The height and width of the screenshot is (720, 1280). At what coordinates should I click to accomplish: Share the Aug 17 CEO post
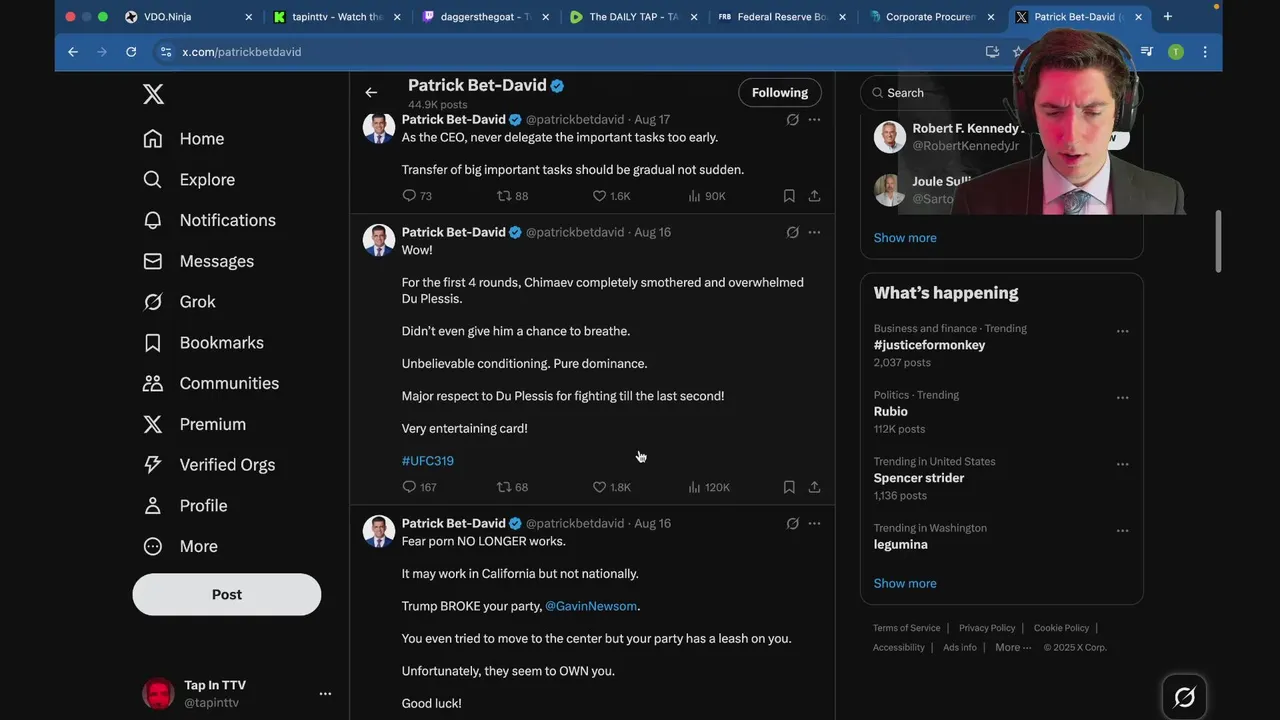(x=814, y=196)
